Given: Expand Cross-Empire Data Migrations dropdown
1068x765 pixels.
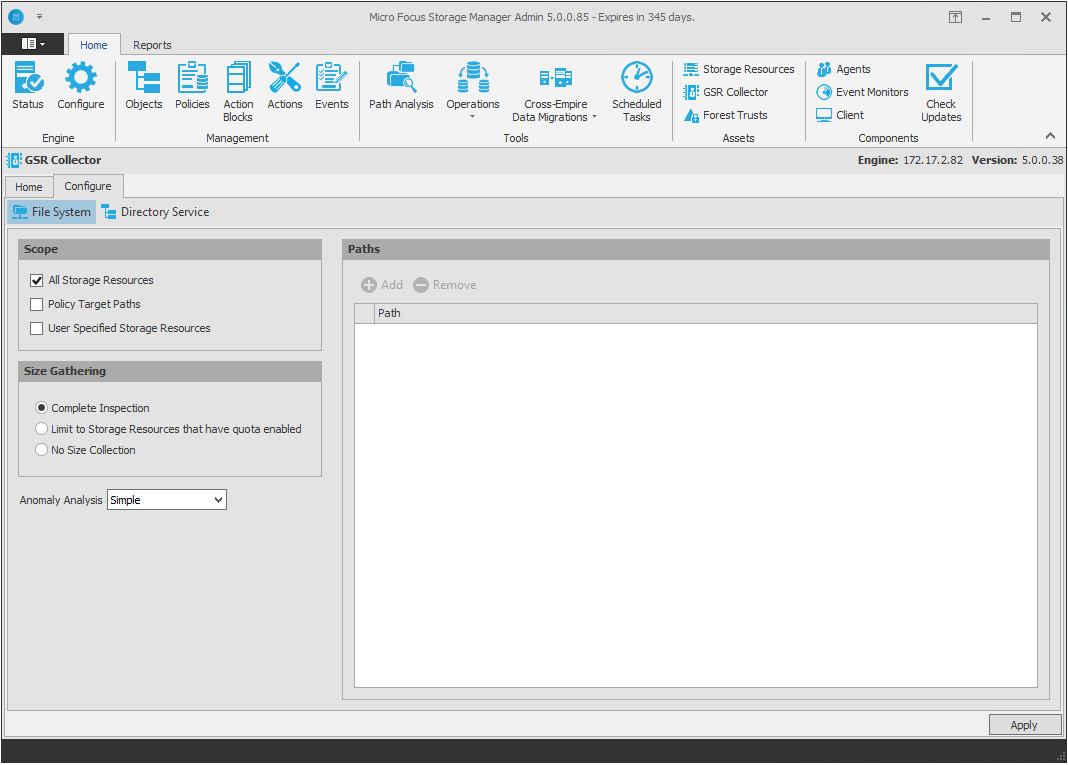Looking at the screenshot, I should pos(555,110).
